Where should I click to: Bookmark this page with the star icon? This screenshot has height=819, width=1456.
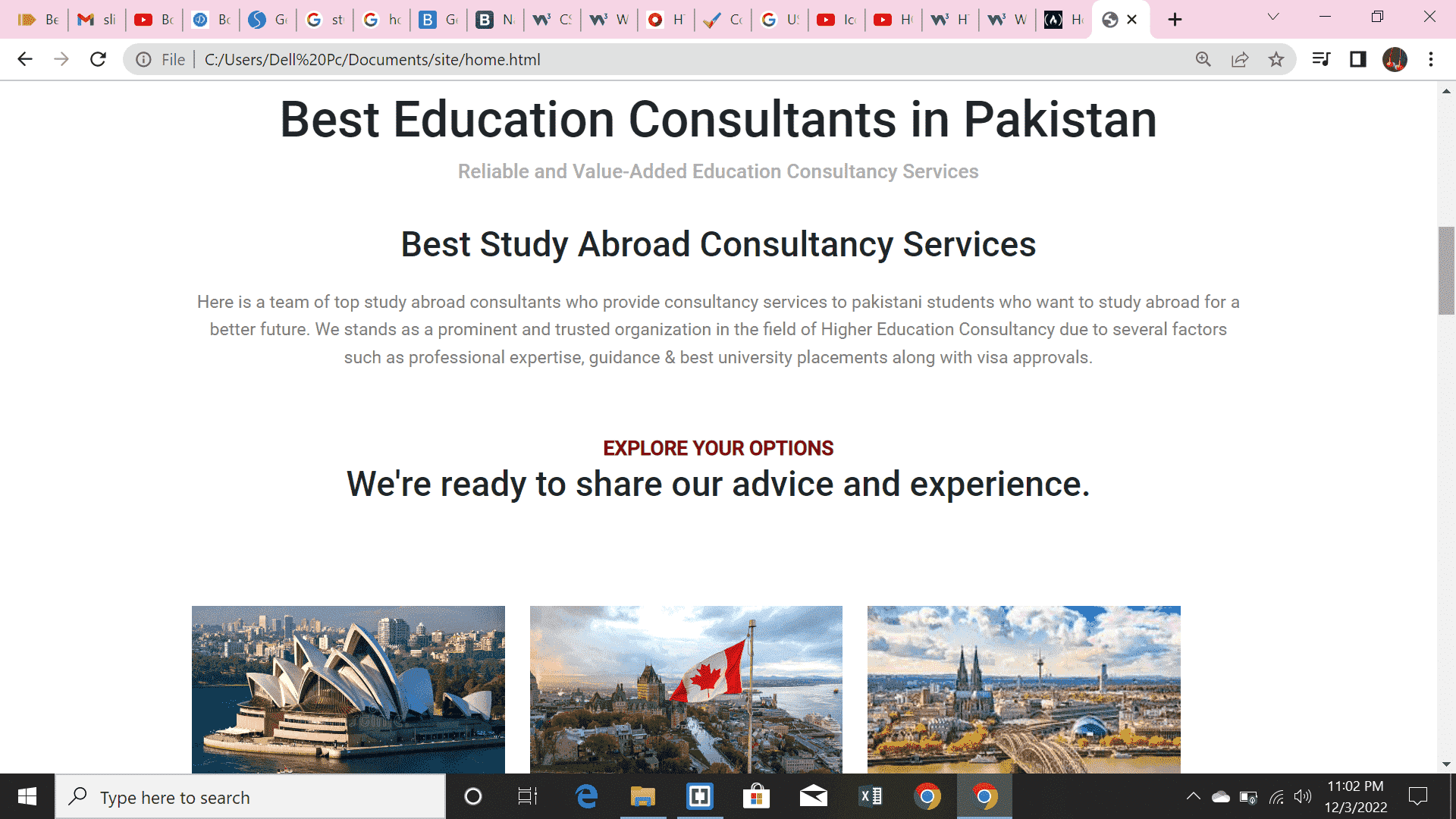[1276, 59]
